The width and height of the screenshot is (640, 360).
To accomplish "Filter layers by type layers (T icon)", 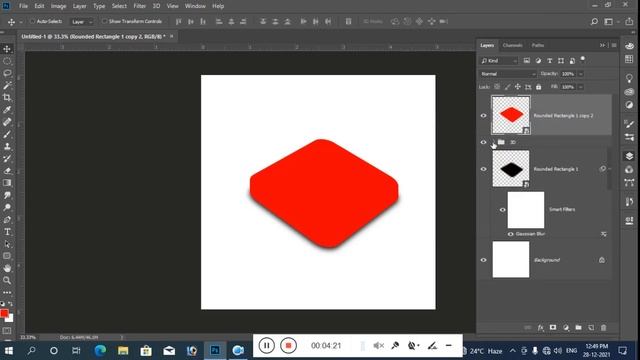I will tap(549, 61).
